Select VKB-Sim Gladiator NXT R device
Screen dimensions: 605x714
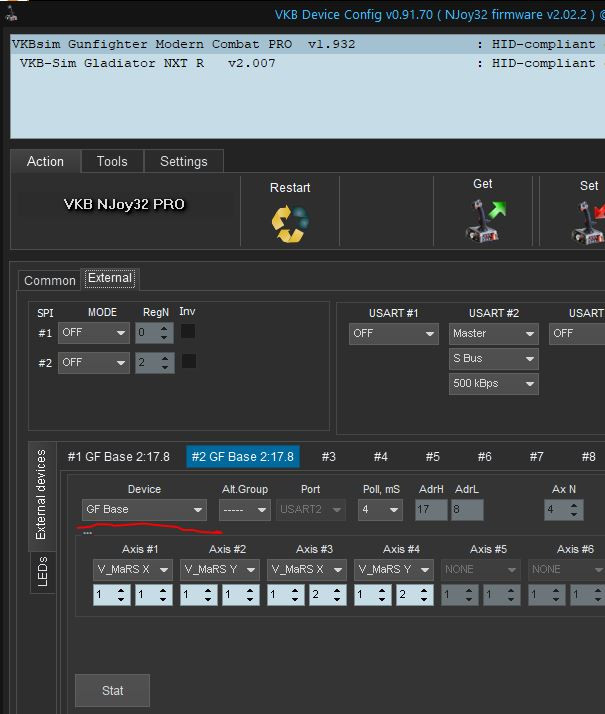pyautogui.click(x=308, y=63)
